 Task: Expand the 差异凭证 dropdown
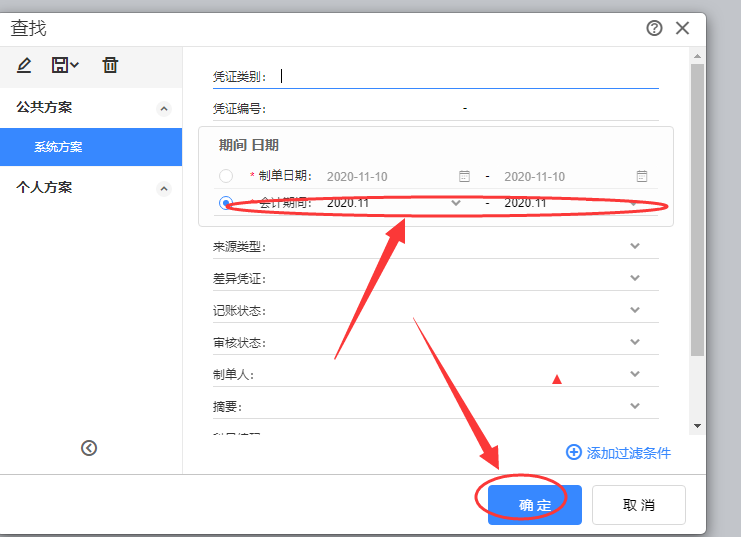635,277
